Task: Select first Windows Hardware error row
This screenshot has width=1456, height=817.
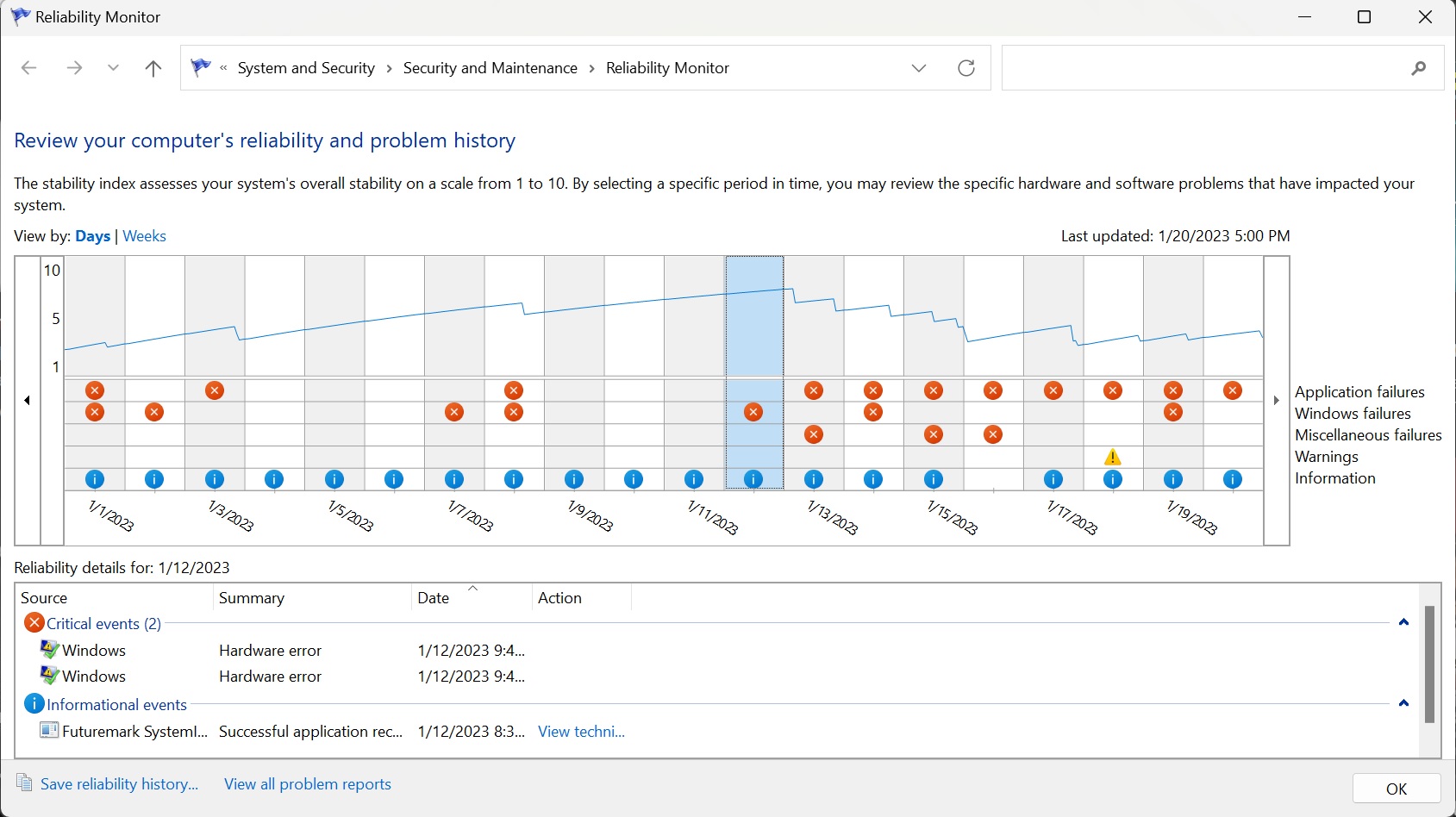Action: tap(716, 651)
